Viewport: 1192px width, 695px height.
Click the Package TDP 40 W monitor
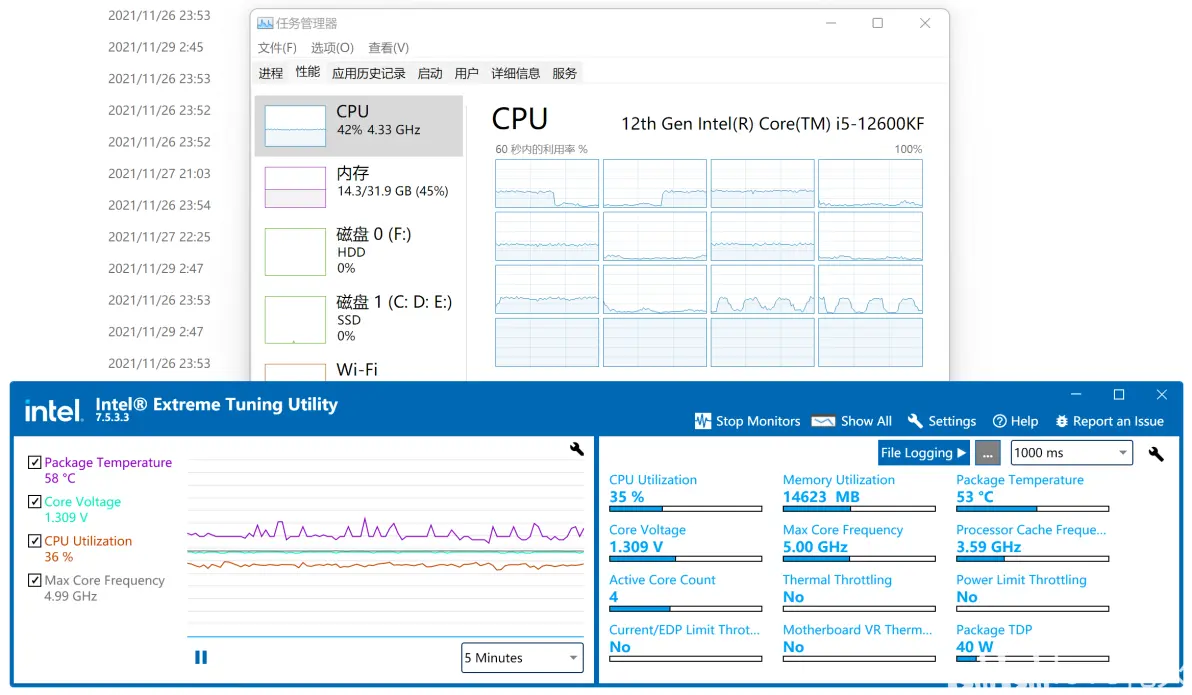(x=1032, y=643)
